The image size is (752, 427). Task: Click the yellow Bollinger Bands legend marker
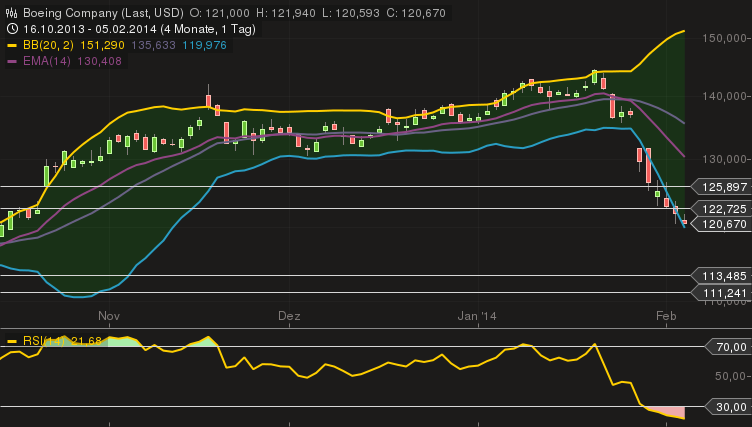[12, 46]
